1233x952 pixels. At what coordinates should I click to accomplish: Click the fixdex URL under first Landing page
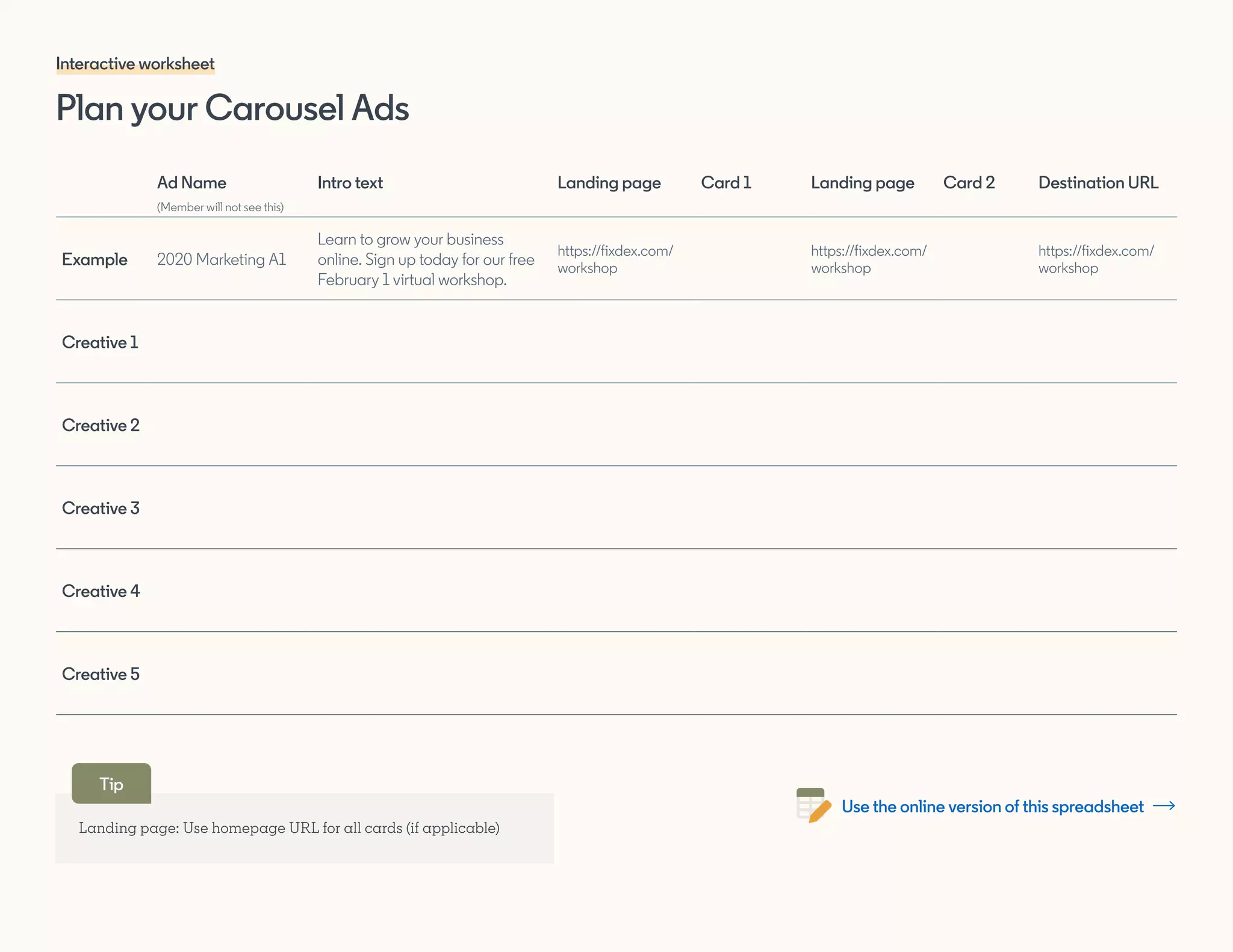[615, 259]
